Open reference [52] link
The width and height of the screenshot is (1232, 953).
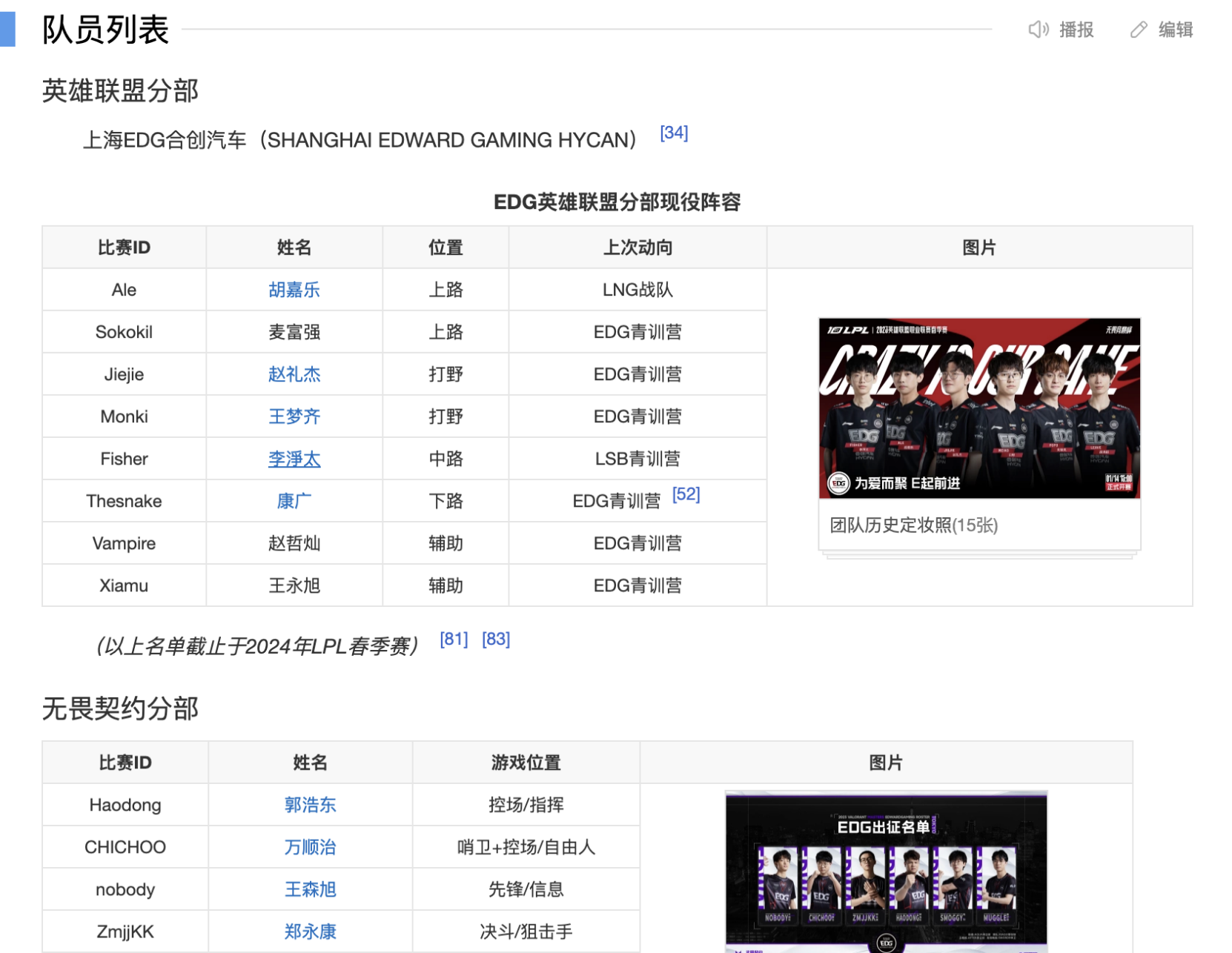pyautogui.click(x=686, y=494)
